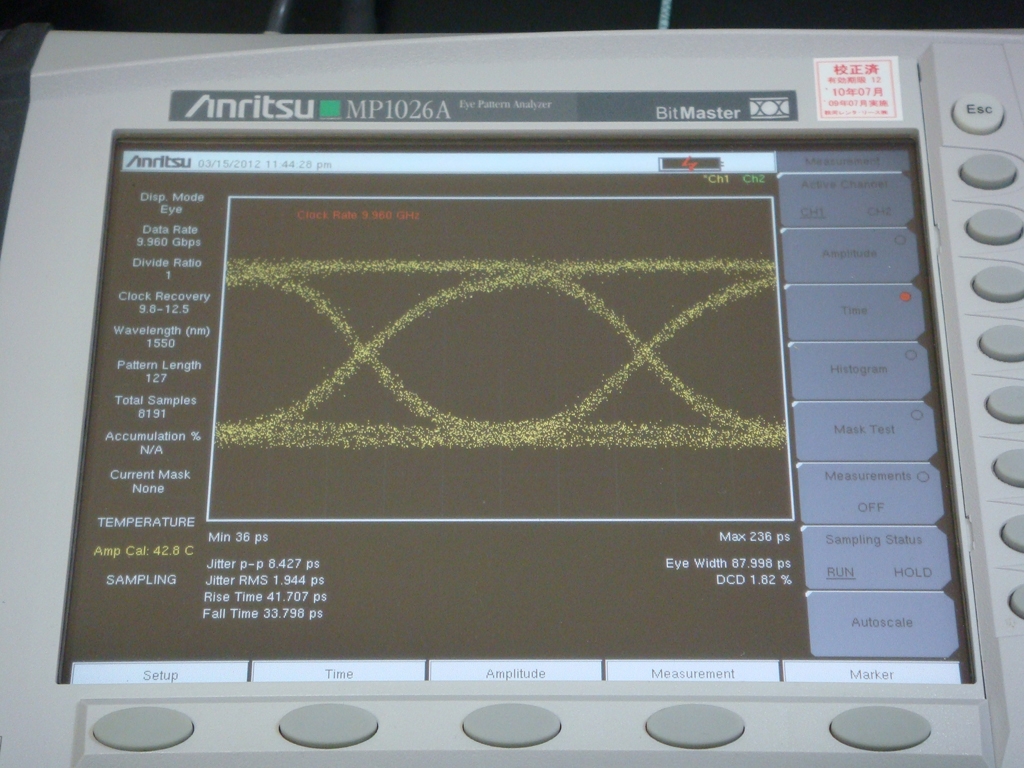Viewport: 1024px width, 768px height.
Task: Select the Time radio soft key in the side menu
Action: [x=854, y=311]
